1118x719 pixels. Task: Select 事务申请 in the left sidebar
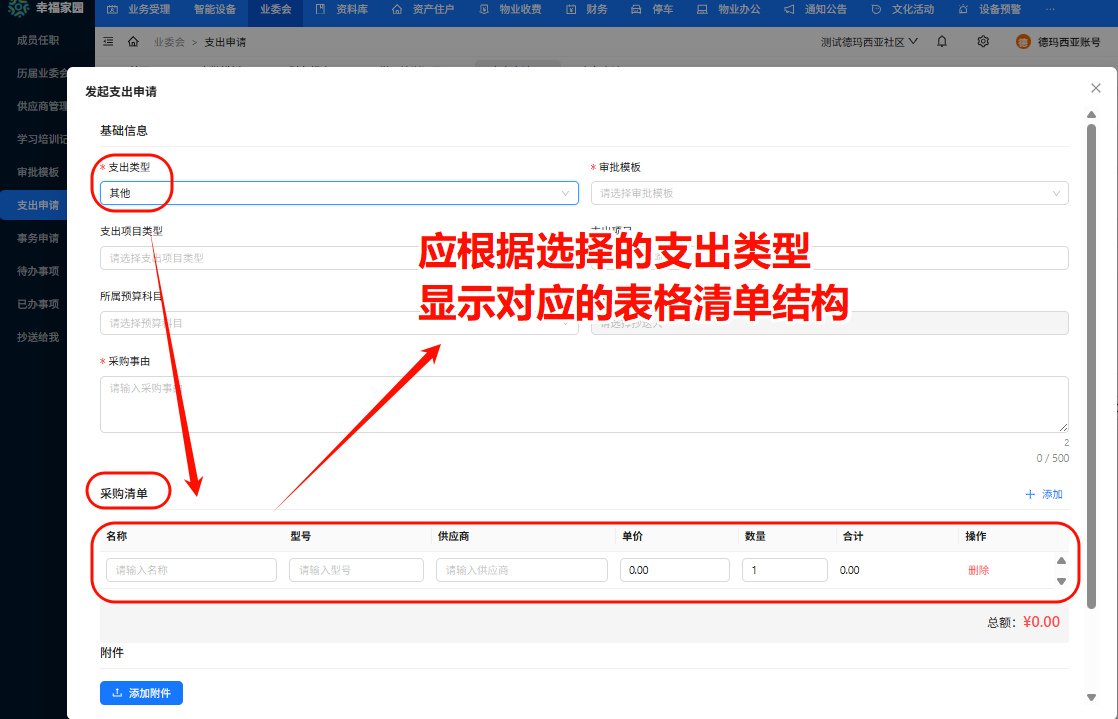coord(38,238)
